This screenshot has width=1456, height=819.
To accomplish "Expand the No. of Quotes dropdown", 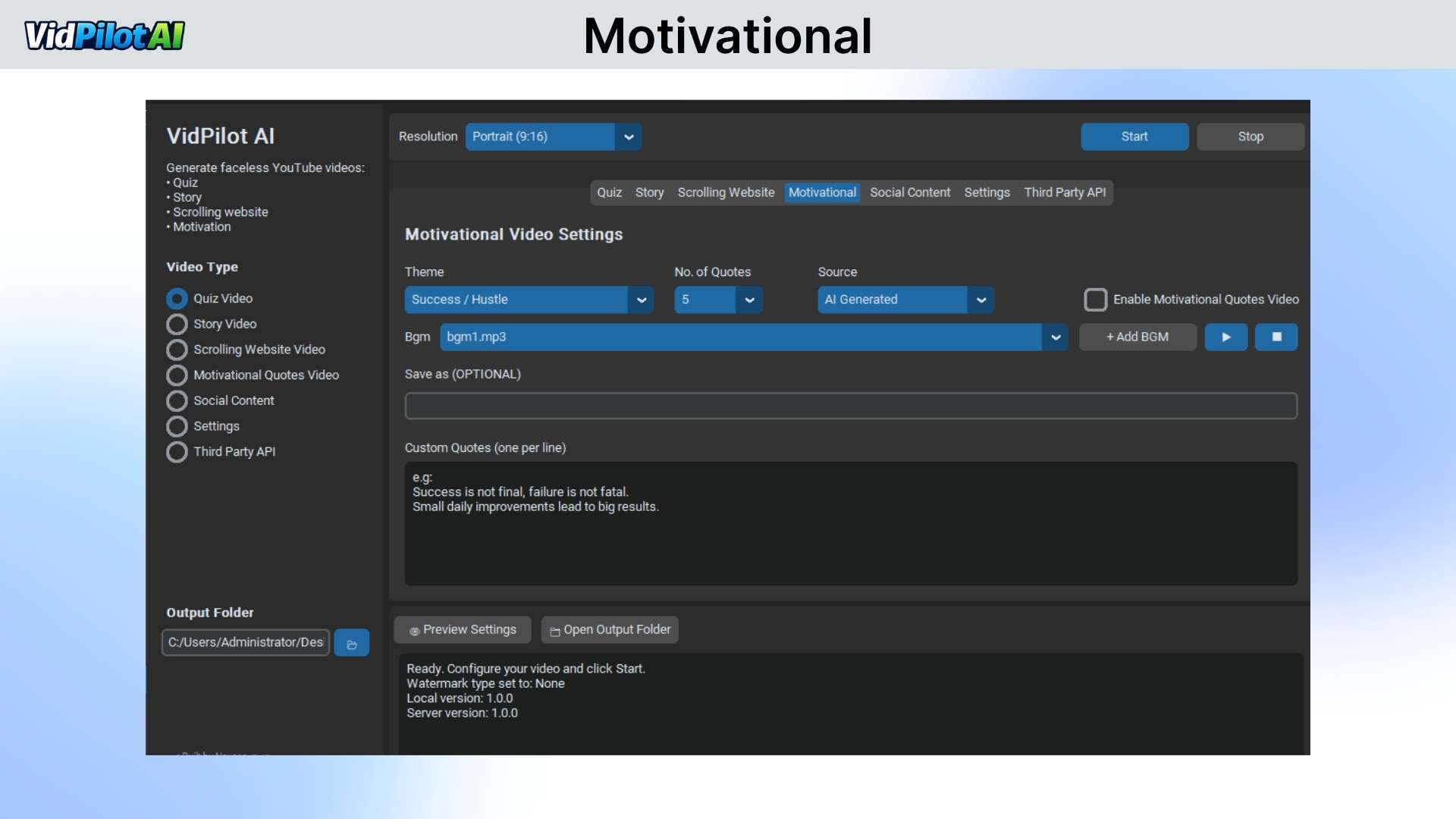I will pyautogui.click(x=748, y=300).
